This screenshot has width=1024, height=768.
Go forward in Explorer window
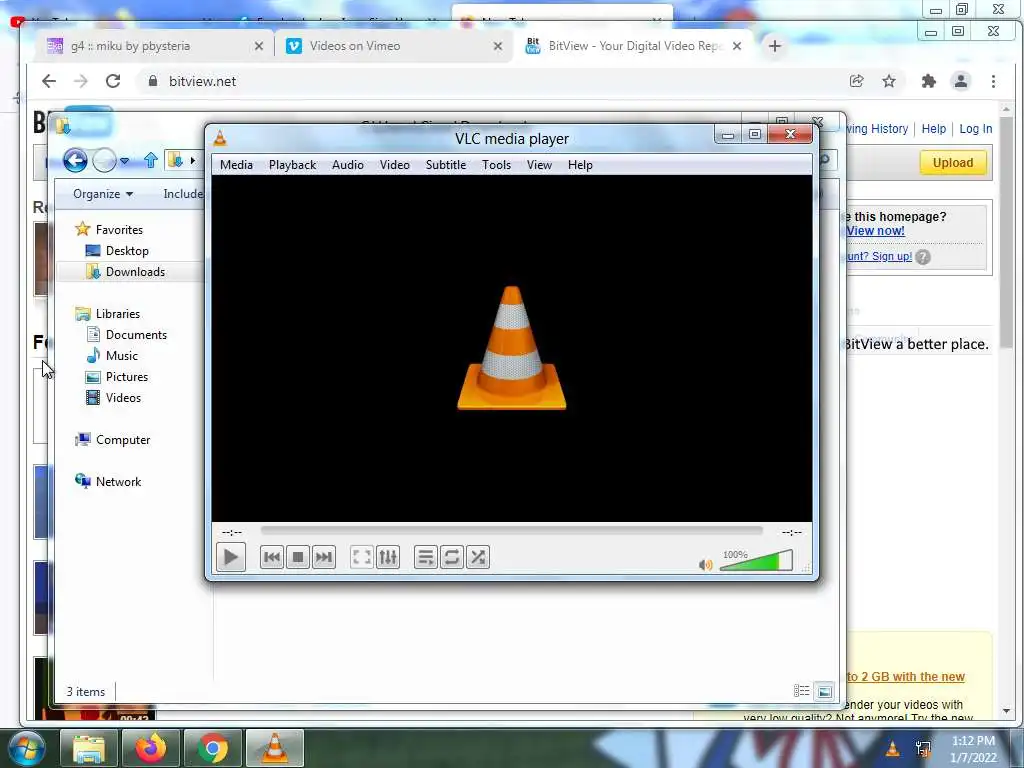pos(104,160)
